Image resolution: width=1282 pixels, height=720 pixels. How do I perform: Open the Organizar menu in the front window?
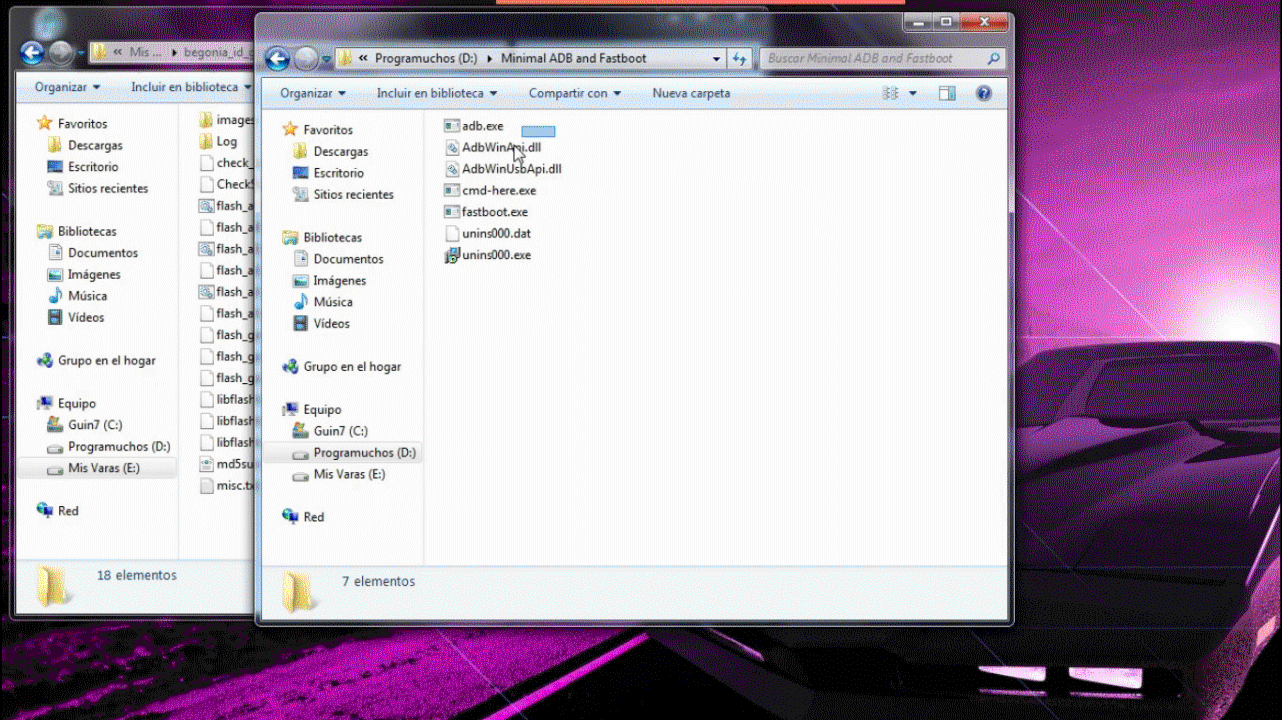[313, 93]
